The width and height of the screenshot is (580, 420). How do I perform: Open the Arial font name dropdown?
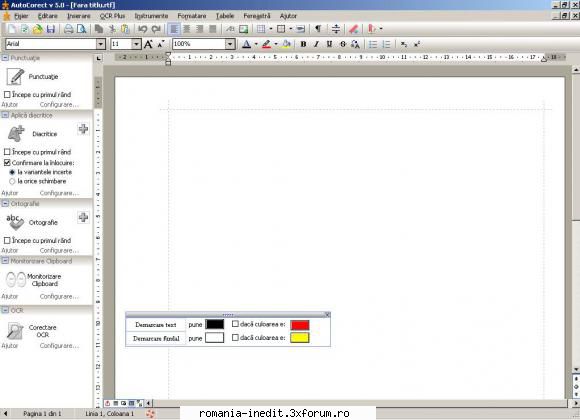tap(101, 44)
